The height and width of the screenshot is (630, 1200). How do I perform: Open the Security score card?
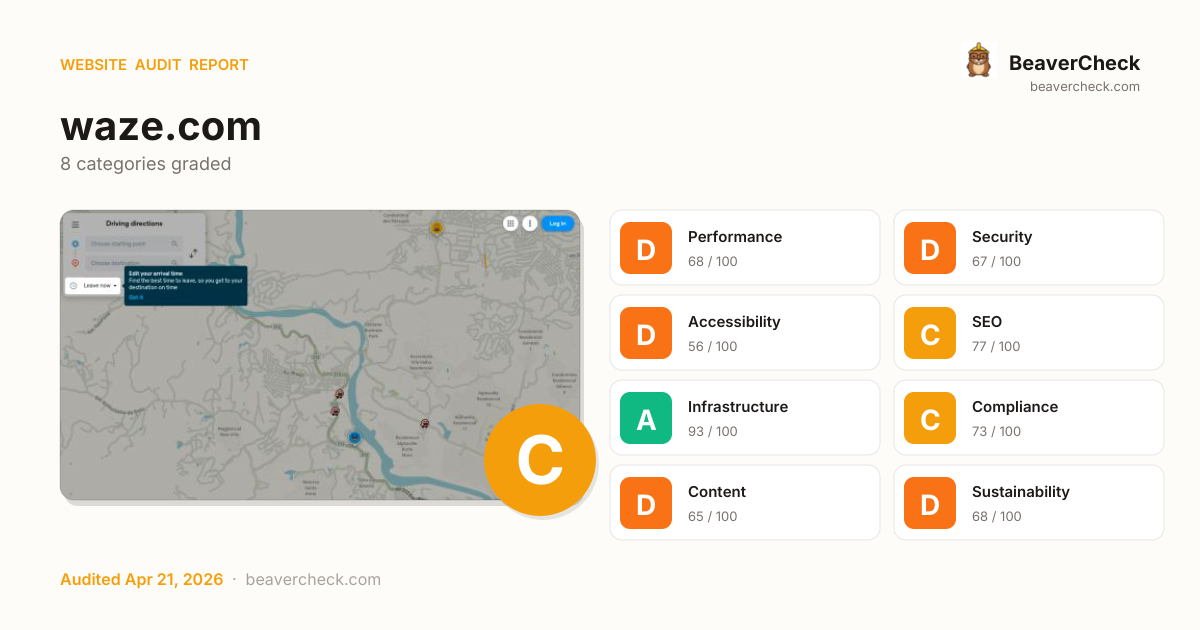tap(1028, 248)
